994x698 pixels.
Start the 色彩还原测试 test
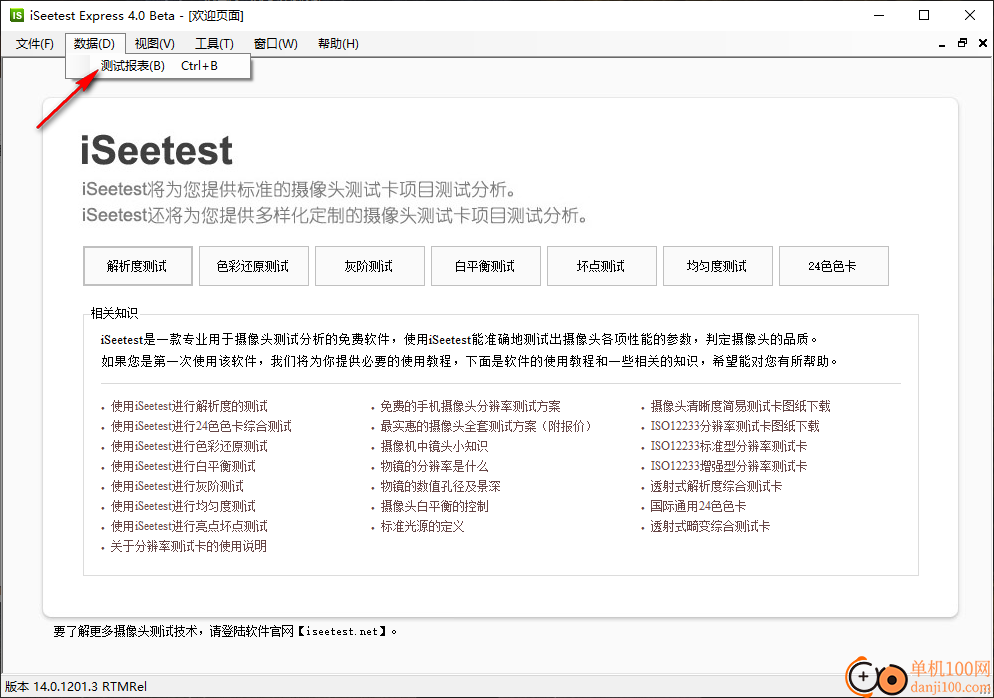[254, 266]
